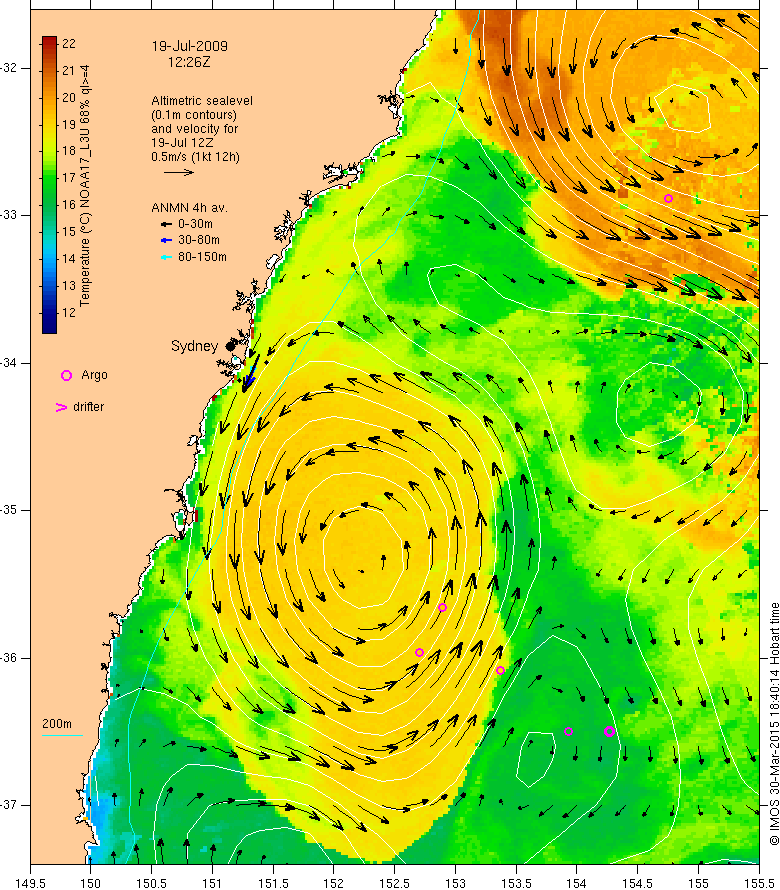This screenshot has height=890, width=780.
Task: Click the 200m depth label
Action: coord(57,724)
